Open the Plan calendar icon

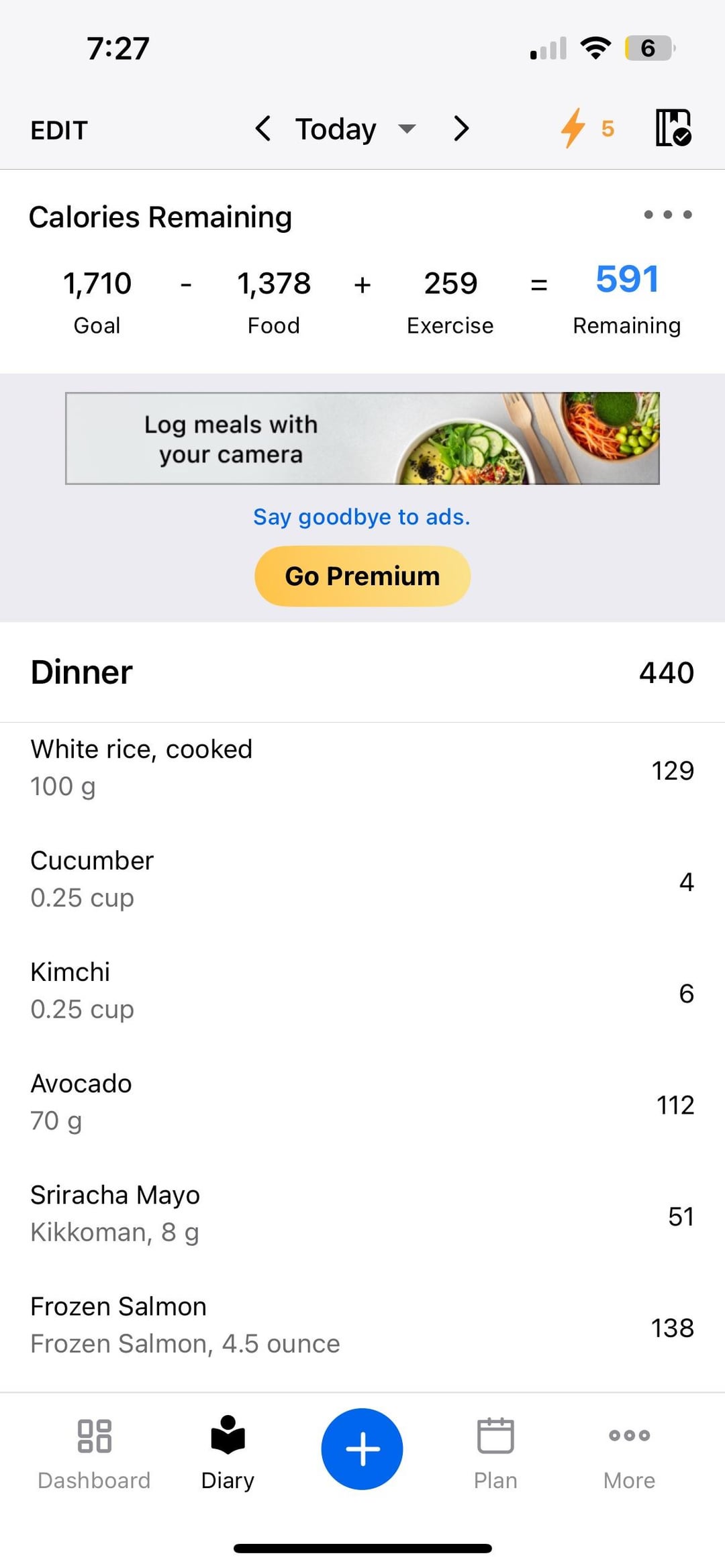coord(495,1436)
